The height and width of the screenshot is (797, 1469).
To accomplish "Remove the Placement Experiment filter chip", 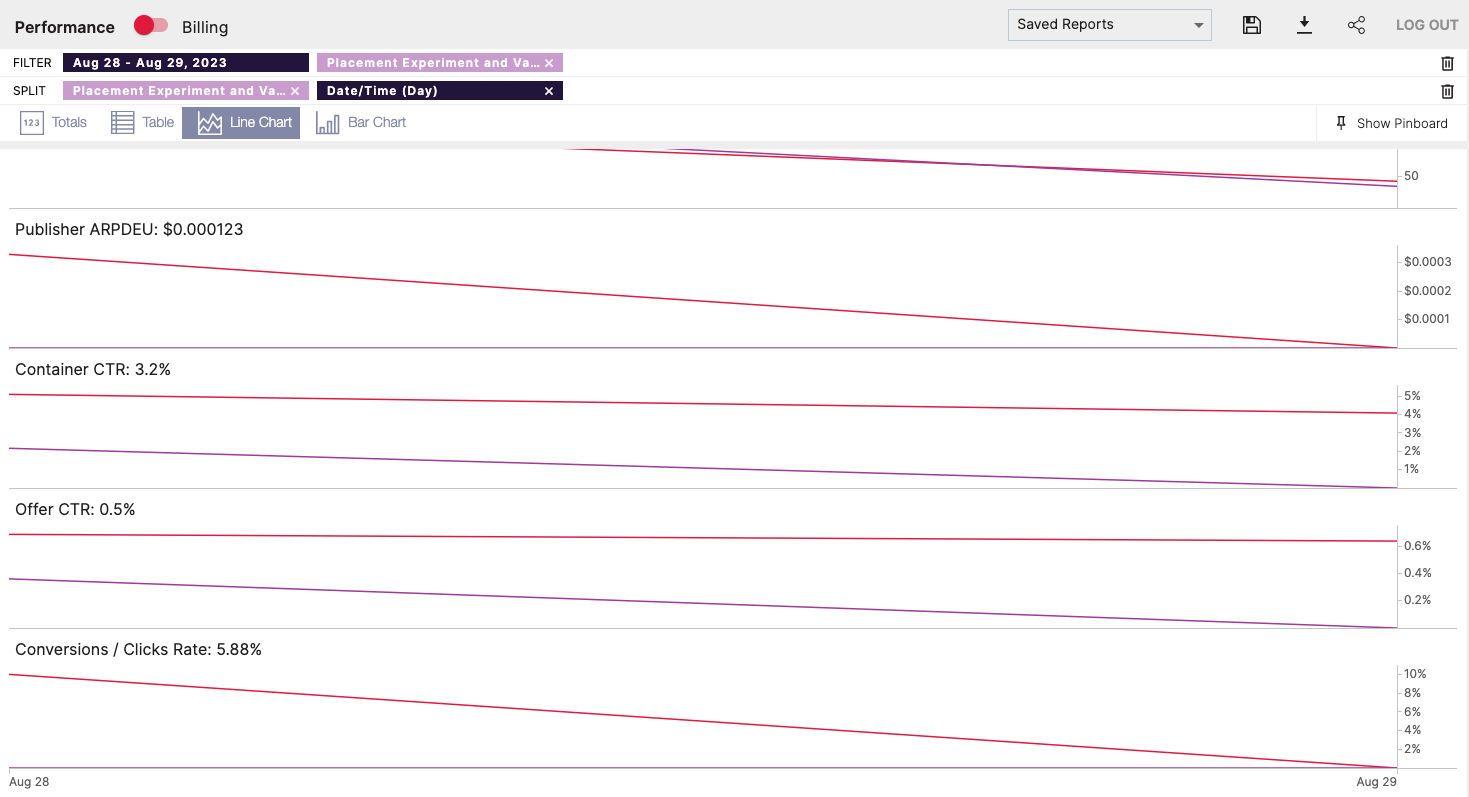I will (549, 63).
